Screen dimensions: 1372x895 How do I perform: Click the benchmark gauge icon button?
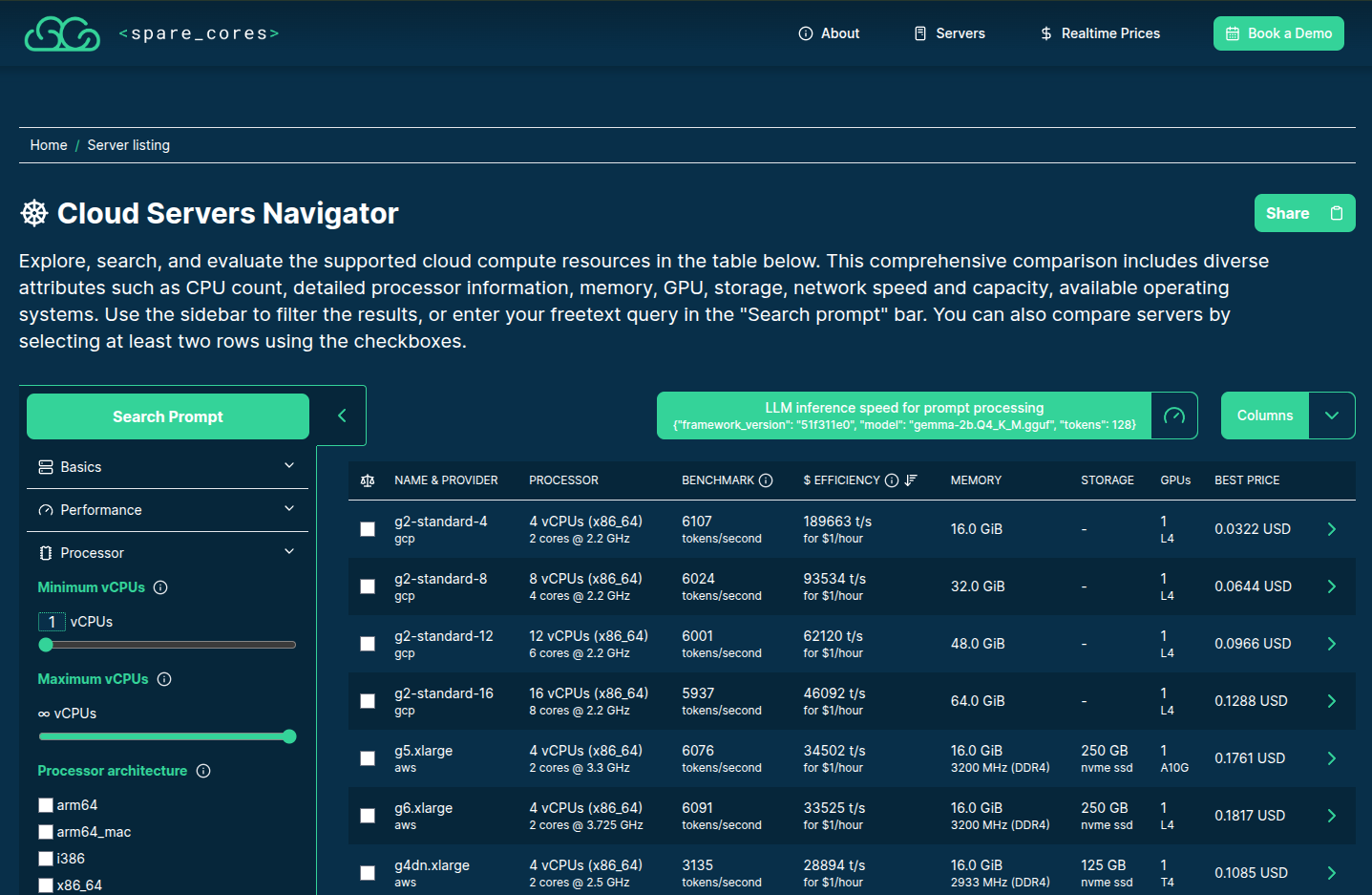(1174, 416)
